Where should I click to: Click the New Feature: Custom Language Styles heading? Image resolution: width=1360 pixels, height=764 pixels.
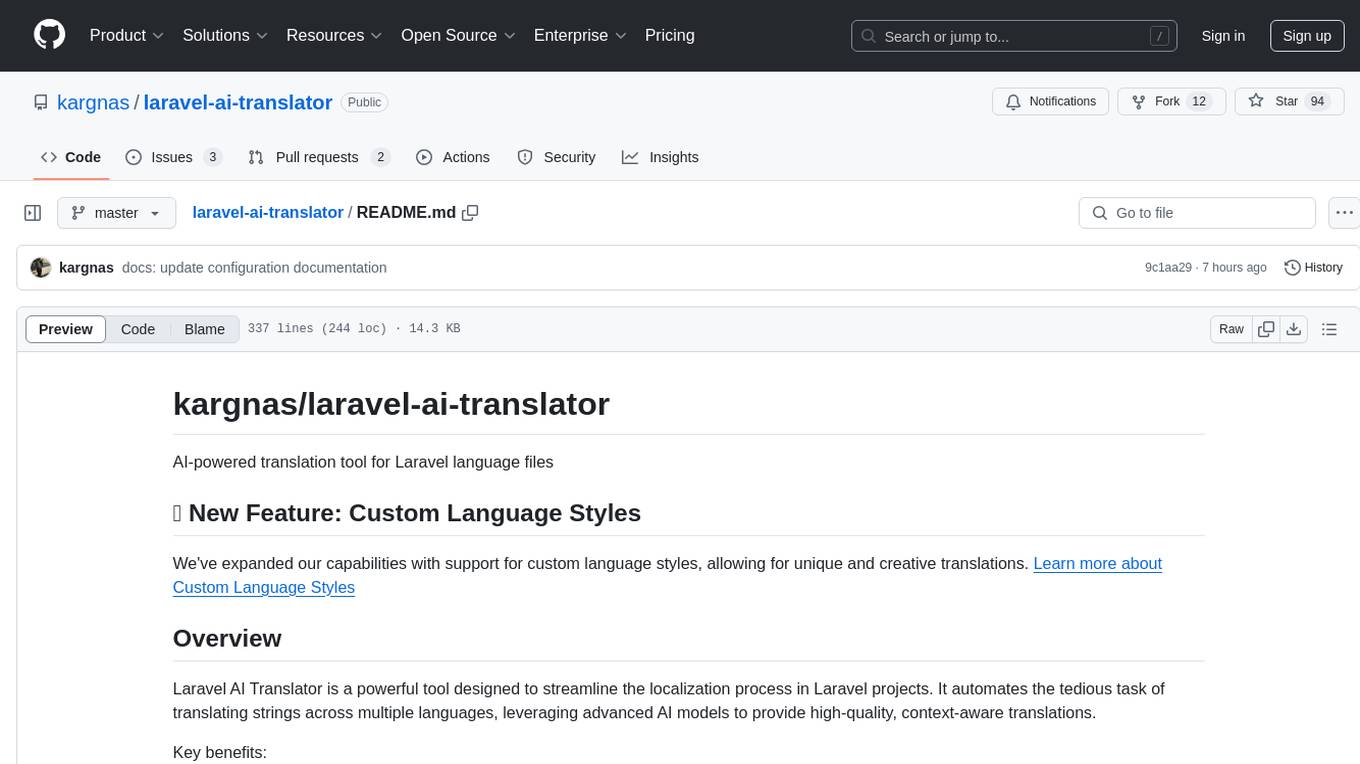pyautogui.click(x=407, y=513)
